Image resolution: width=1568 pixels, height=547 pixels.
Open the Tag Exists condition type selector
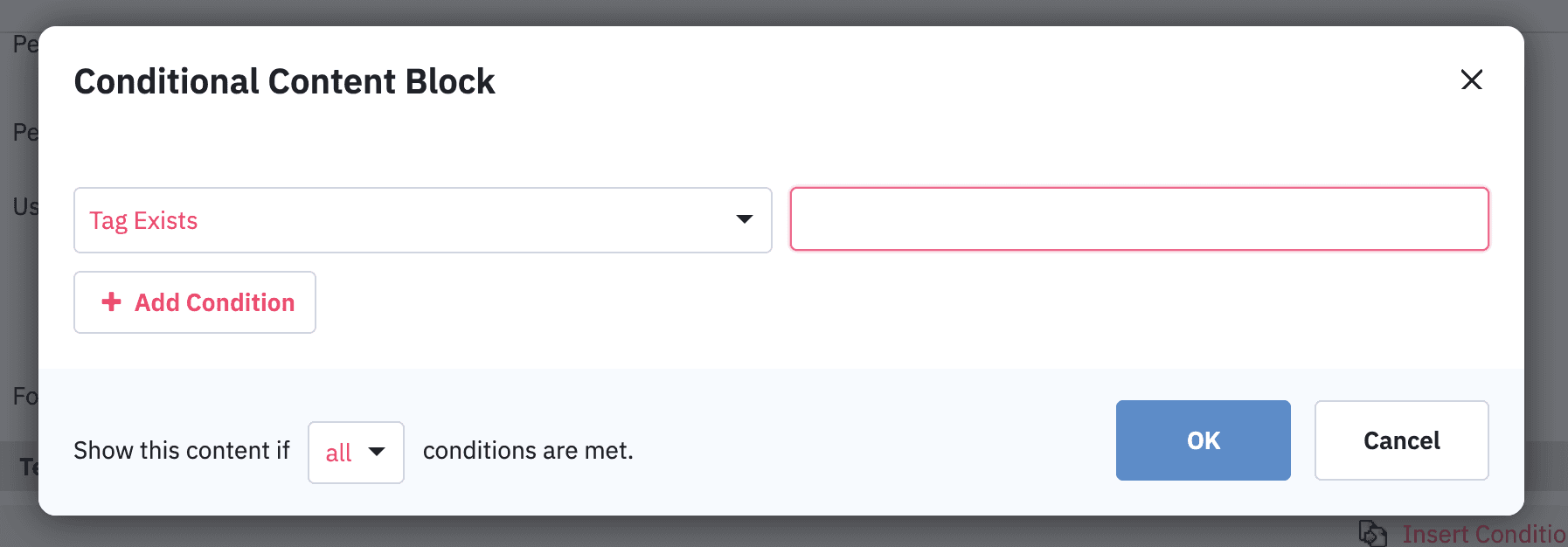click(x=423, y=220)
